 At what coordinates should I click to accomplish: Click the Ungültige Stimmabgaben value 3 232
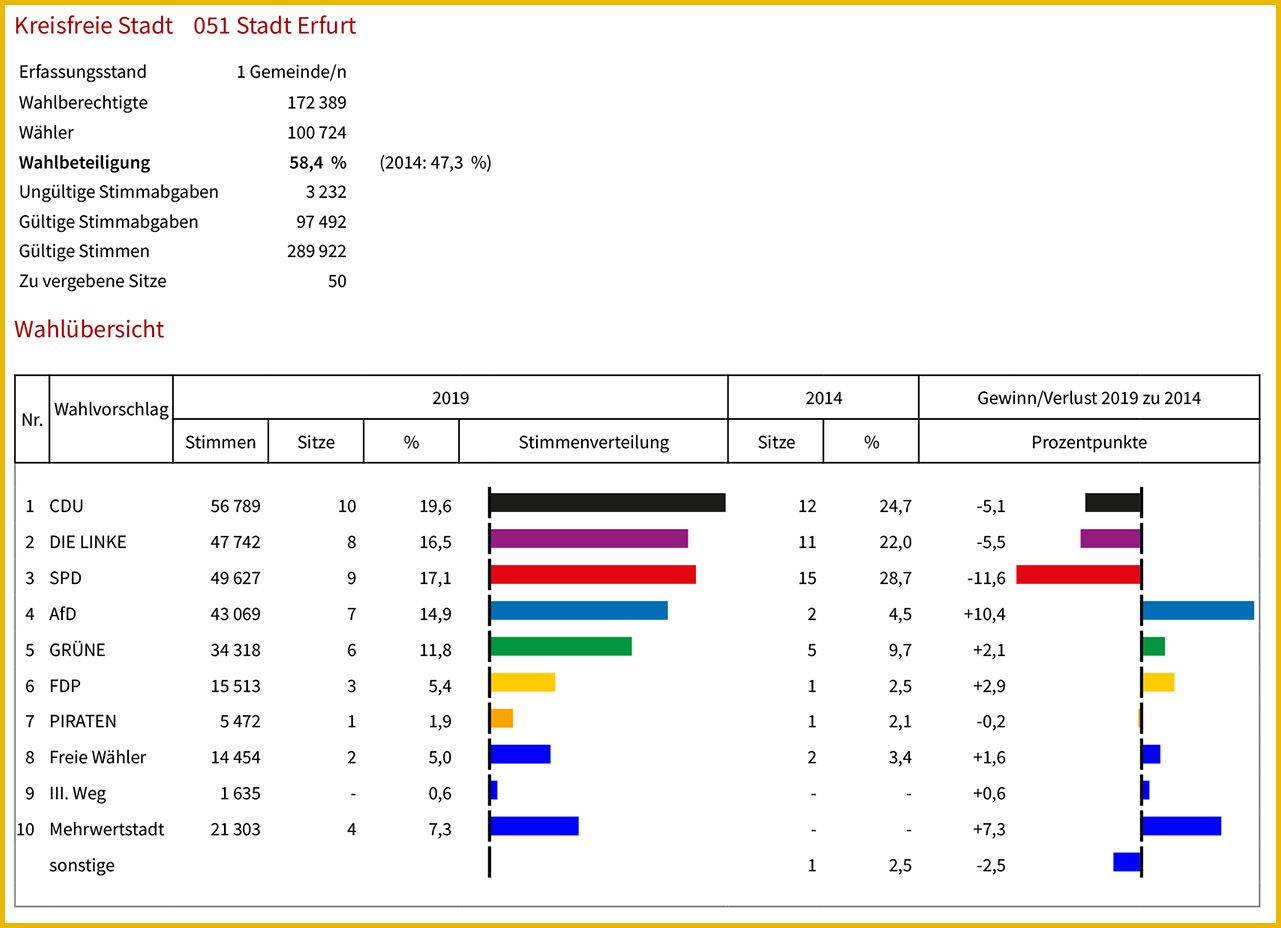[326, 192]
